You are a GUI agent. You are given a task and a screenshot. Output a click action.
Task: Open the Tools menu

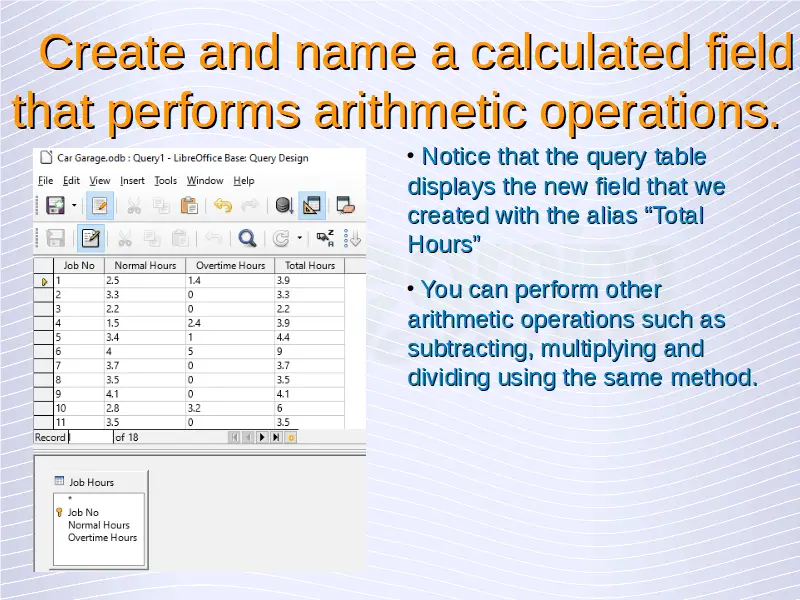point(165,181)
